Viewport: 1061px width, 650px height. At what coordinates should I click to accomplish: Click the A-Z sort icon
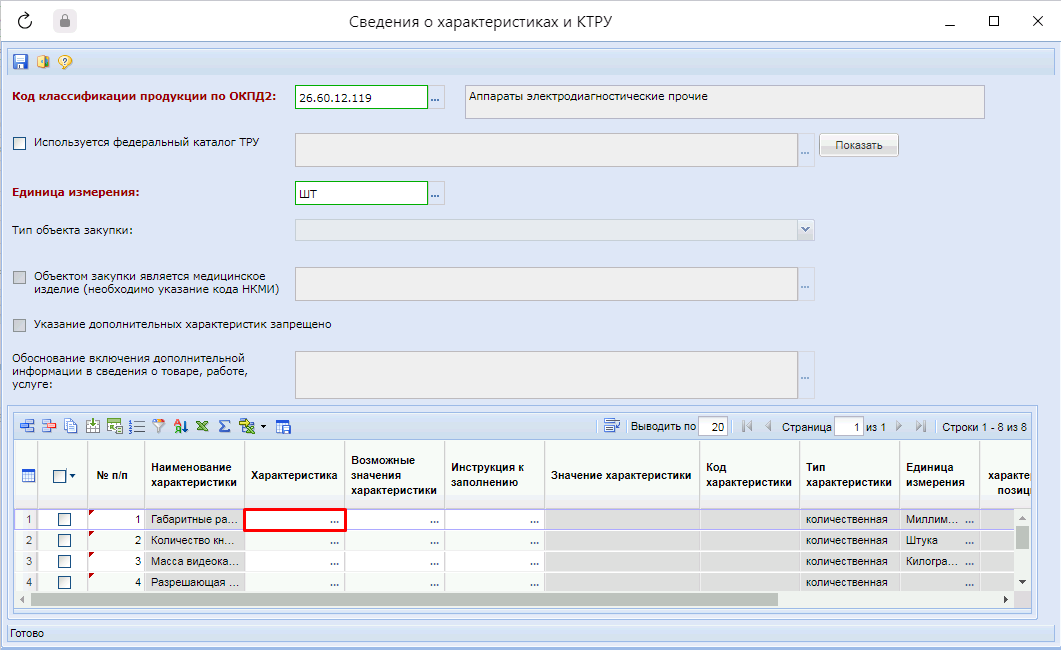click(x=181, y=427)
